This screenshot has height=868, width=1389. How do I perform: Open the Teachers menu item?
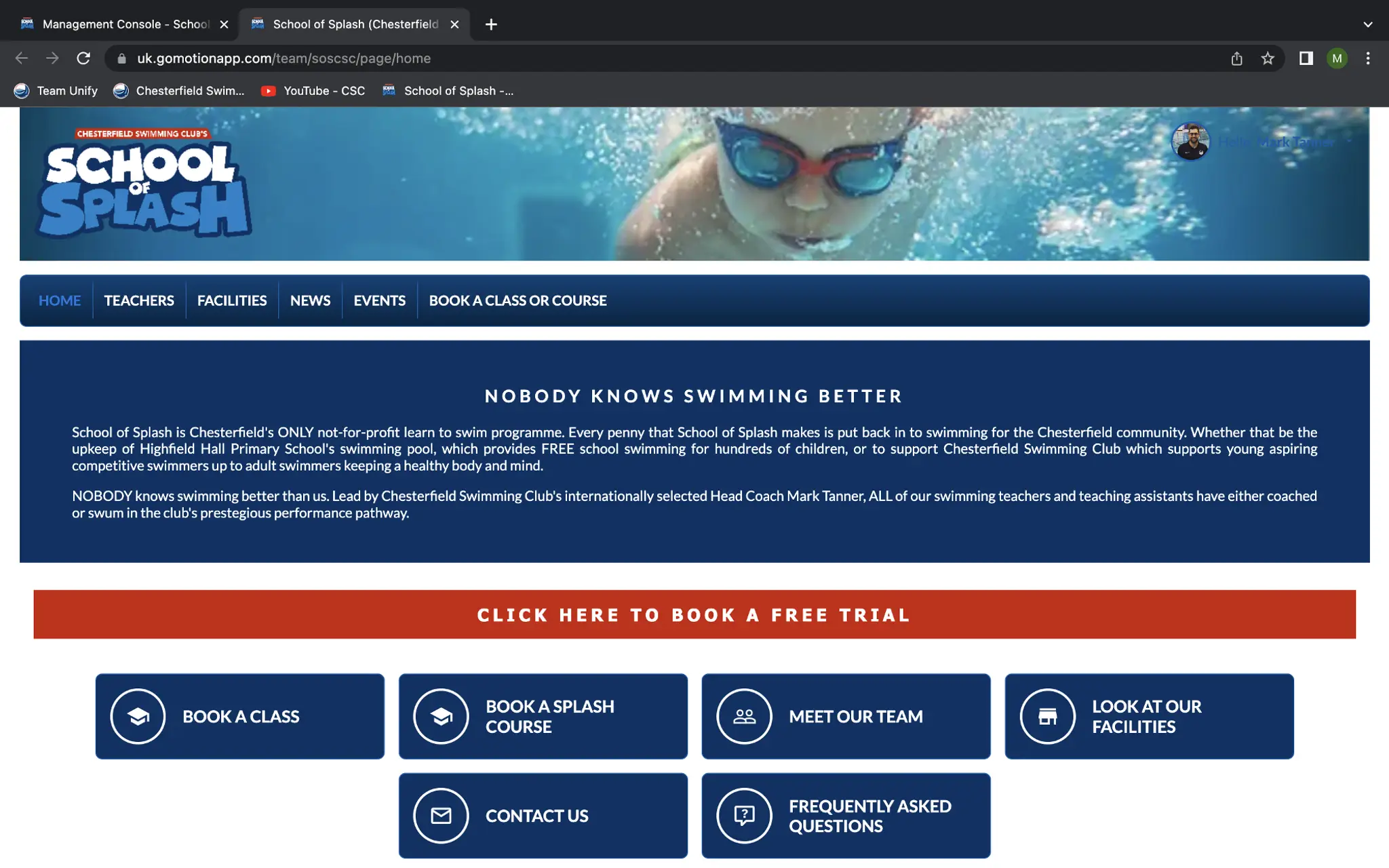pyautogui.click(x=139, y=300)
